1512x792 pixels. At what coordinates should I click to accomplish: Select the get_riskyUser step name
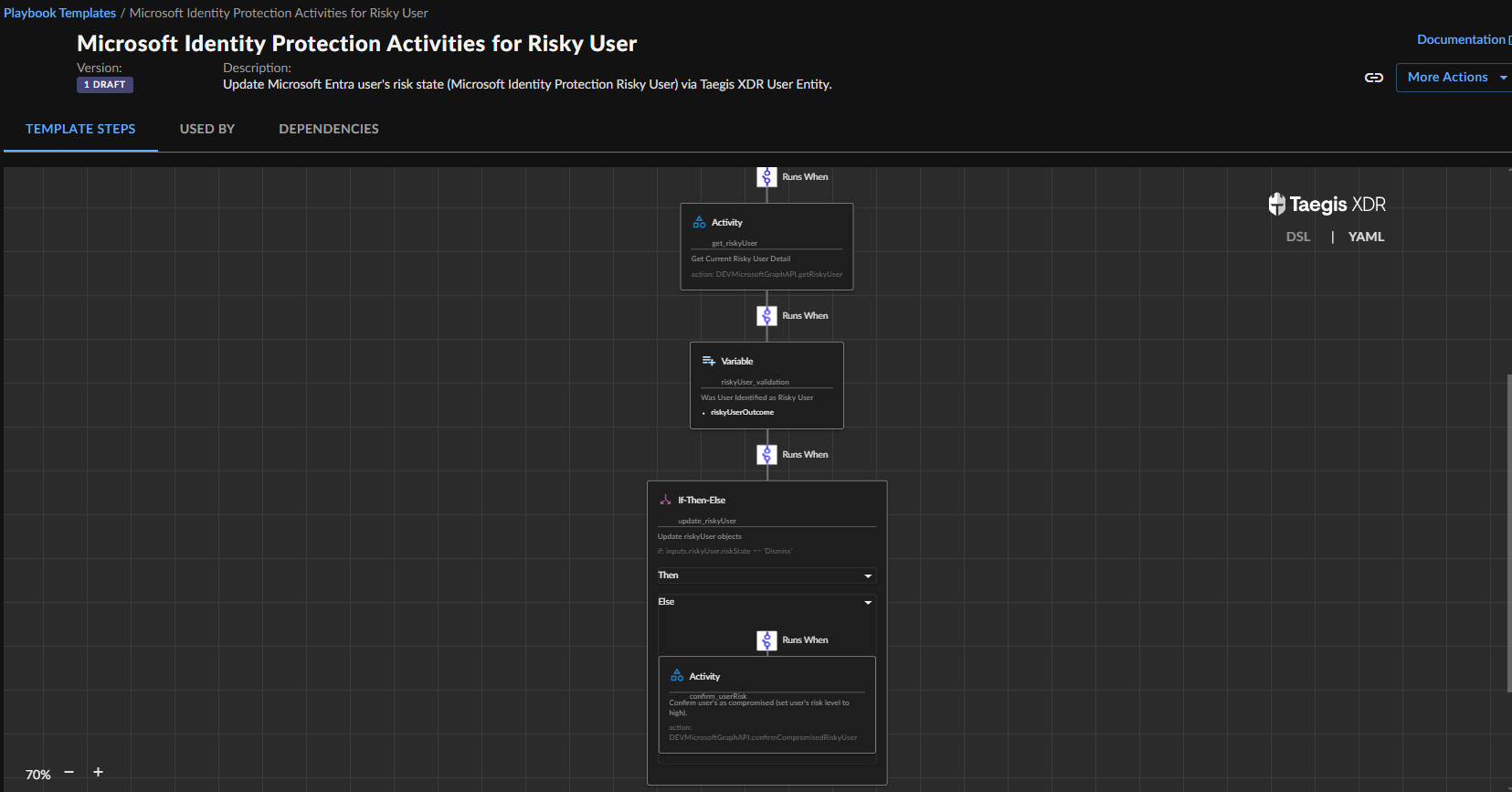pyautogui.click(x=735, y=243)
